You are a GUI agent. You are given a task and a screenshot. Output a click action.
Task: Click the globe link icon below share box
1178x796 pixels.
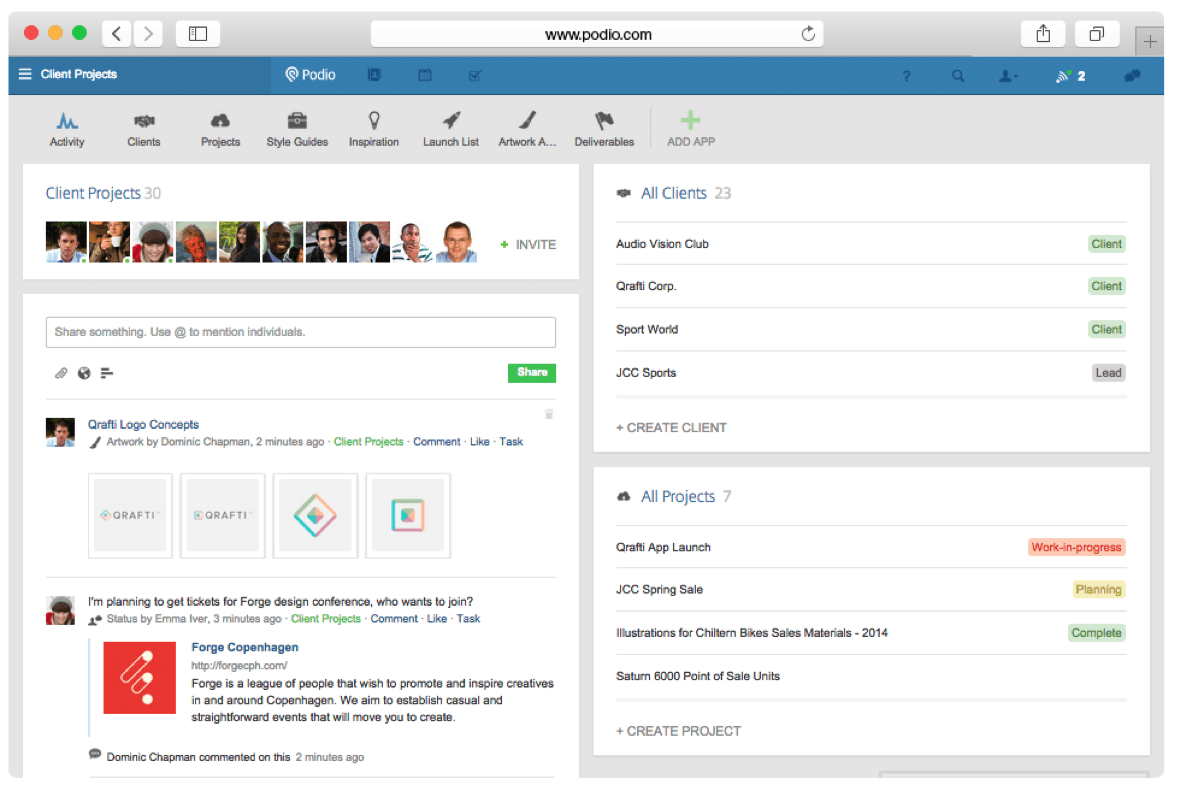pos(83,373)
